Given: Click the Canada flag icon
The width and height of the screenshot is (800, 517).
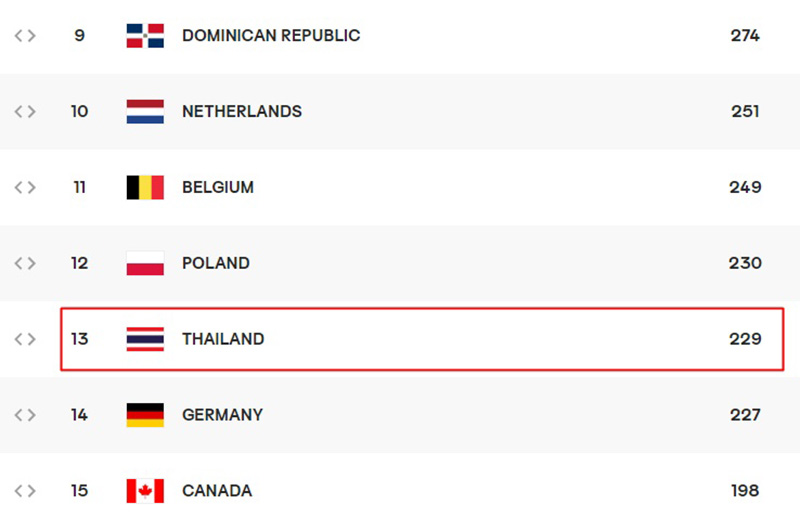Looking at the screenshot, I should coord(145,491).
